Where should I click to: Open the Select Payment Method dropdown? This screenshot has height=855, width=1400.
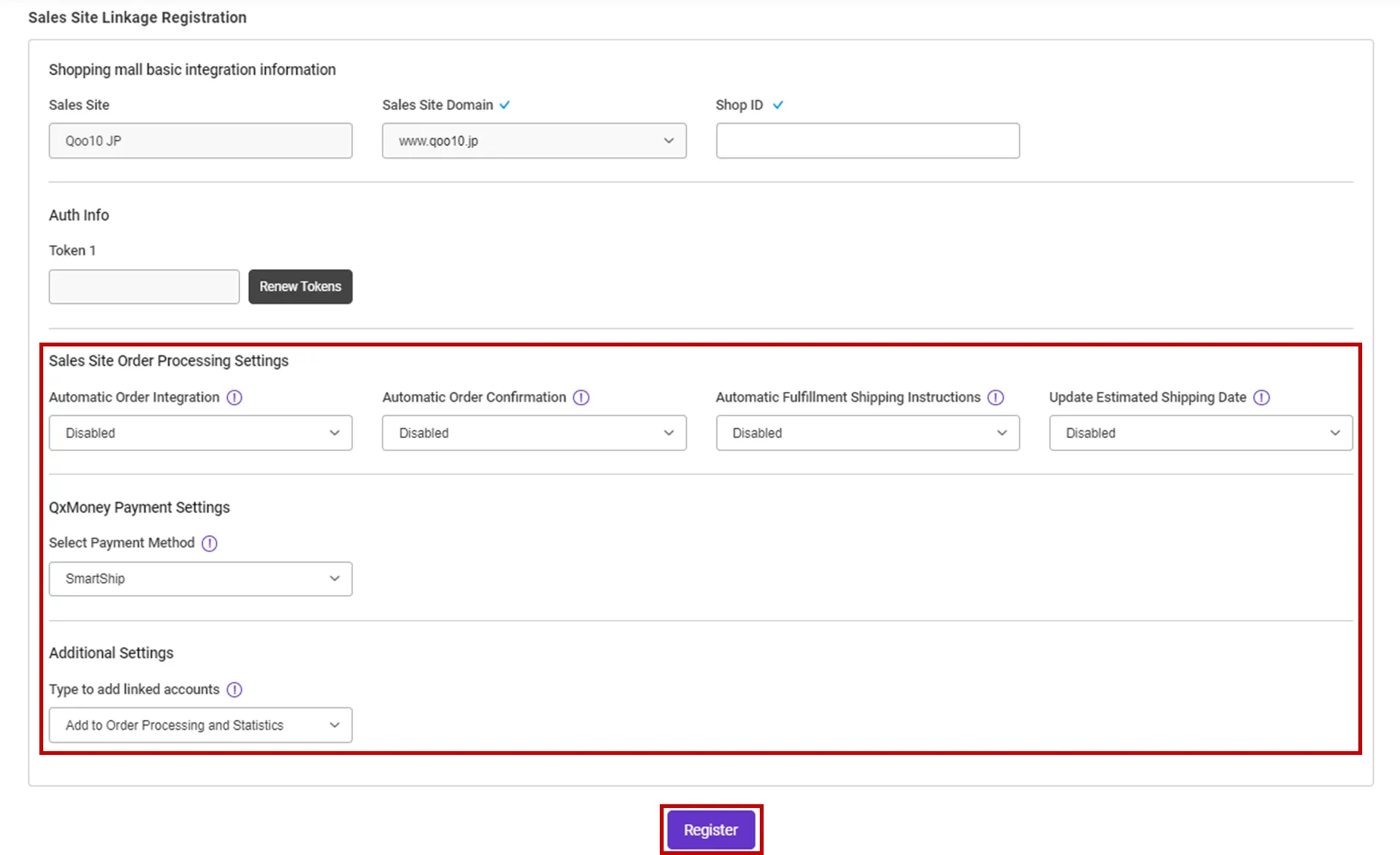tap(201, 579)
